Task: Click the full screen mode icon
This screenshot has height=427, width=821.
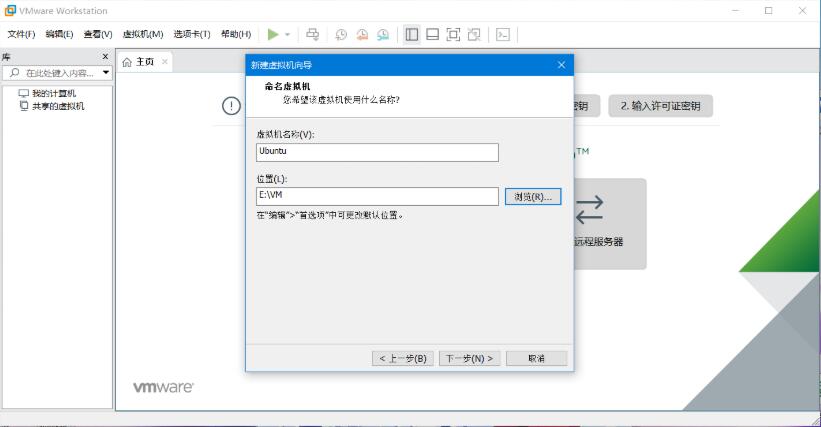Action: tap(453, 35)
